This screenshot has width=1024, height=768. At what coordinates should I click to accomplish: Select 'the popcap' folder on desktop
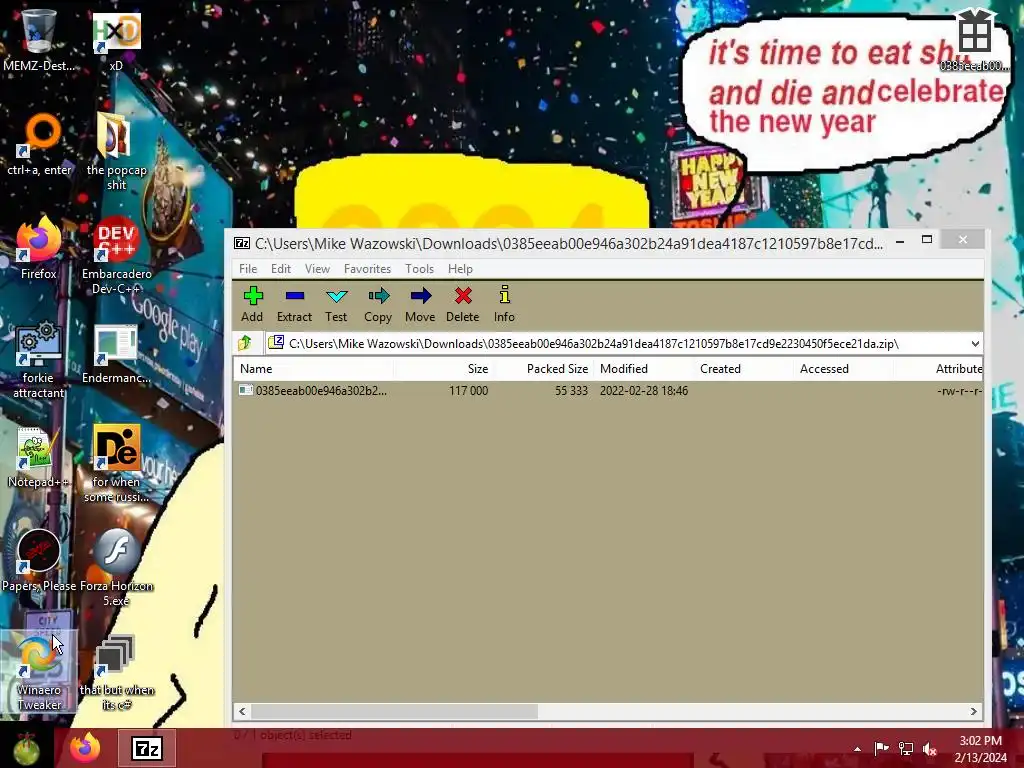coord(117,152)
